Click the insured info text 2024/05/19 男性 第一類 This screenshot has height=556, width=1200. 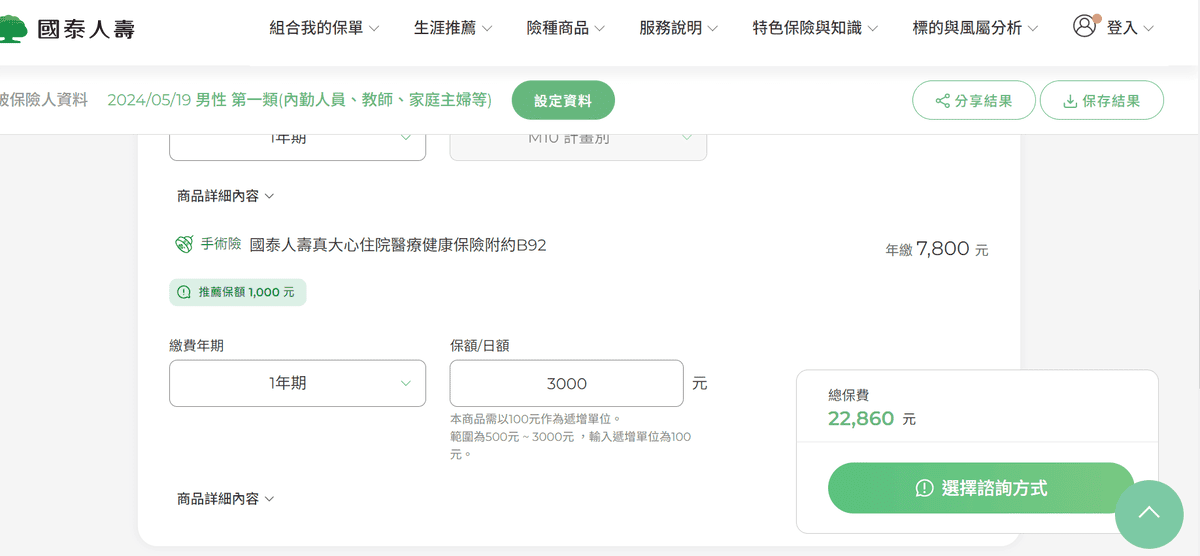click(299, 99)
